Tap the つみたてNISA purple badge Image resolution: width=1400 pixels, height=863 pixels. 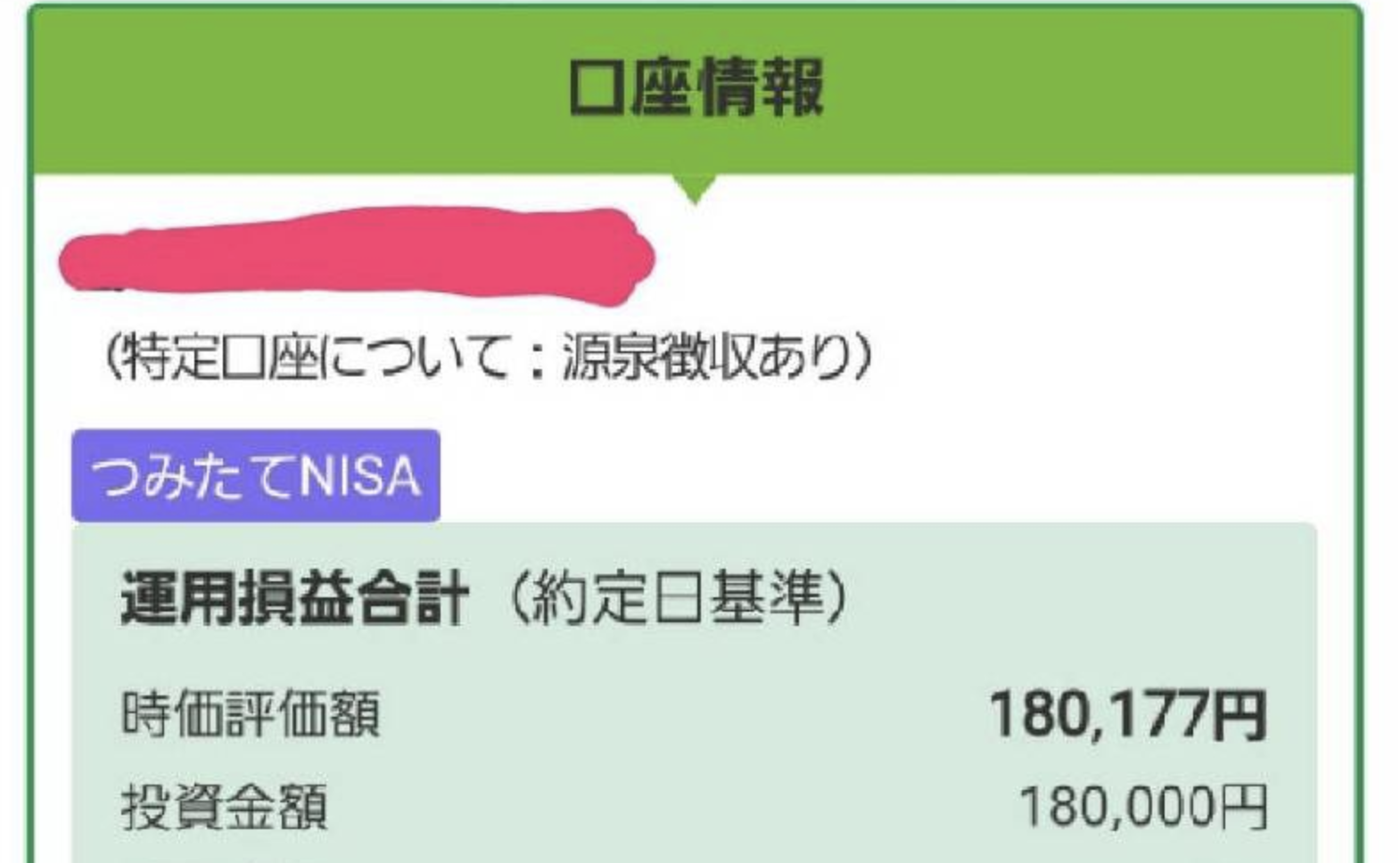(x=256, y=475)
